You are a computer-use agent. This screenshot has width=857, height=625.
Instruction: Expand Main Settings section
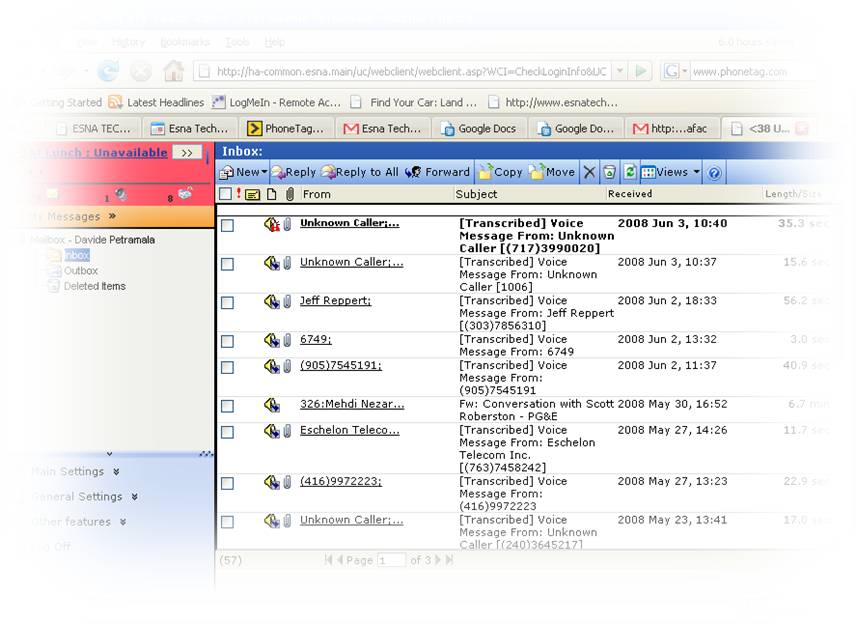pyautogui.click(x=116, y=471)
